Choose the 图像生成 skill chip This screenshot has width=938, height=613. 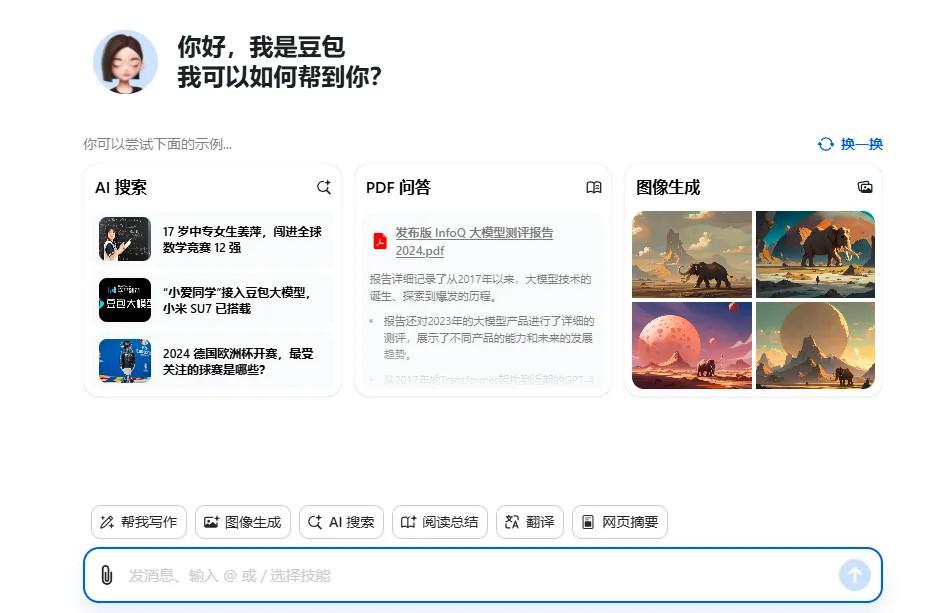point(243,522)
